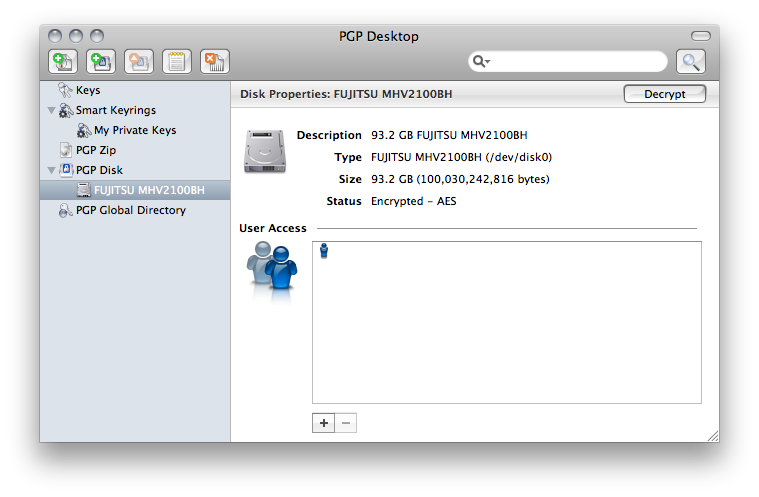Select the user entry in access list
This screenshot has height=497, width=759.
coord(324,251)
